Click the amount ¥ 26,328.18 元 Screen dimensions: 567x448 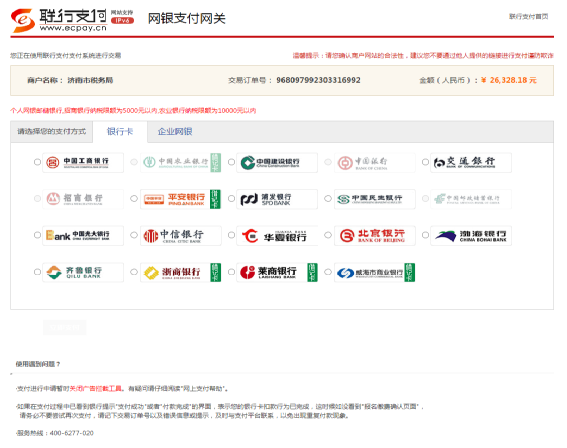(x=509, y=80)
